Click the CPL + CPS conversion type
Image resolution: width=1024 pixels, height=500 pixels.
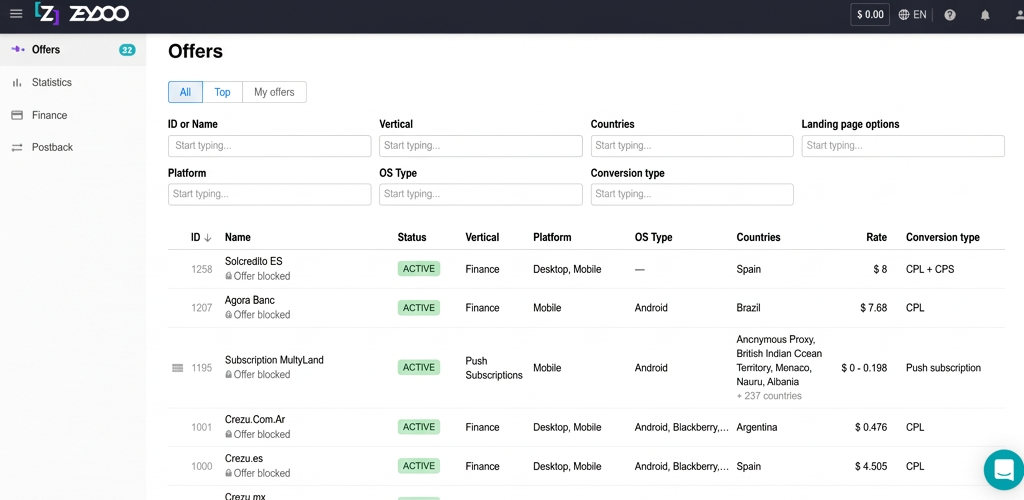pos(930,270)
